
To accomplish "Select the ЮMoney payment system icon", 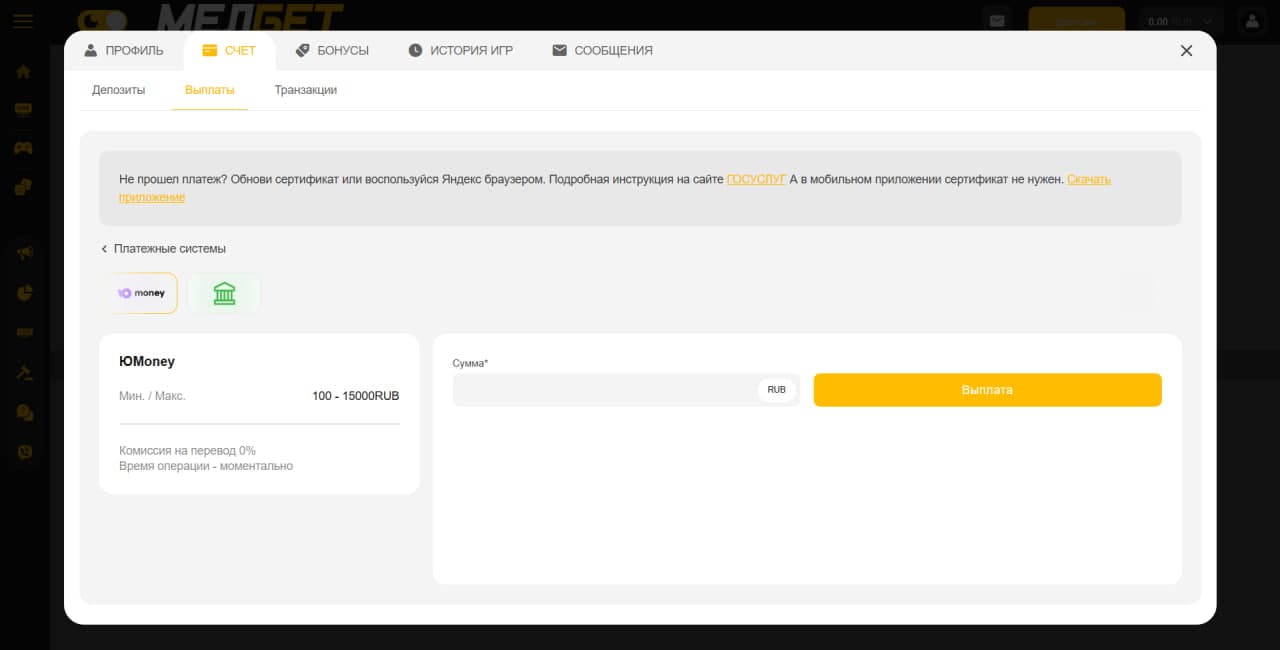I will [141, 293].
